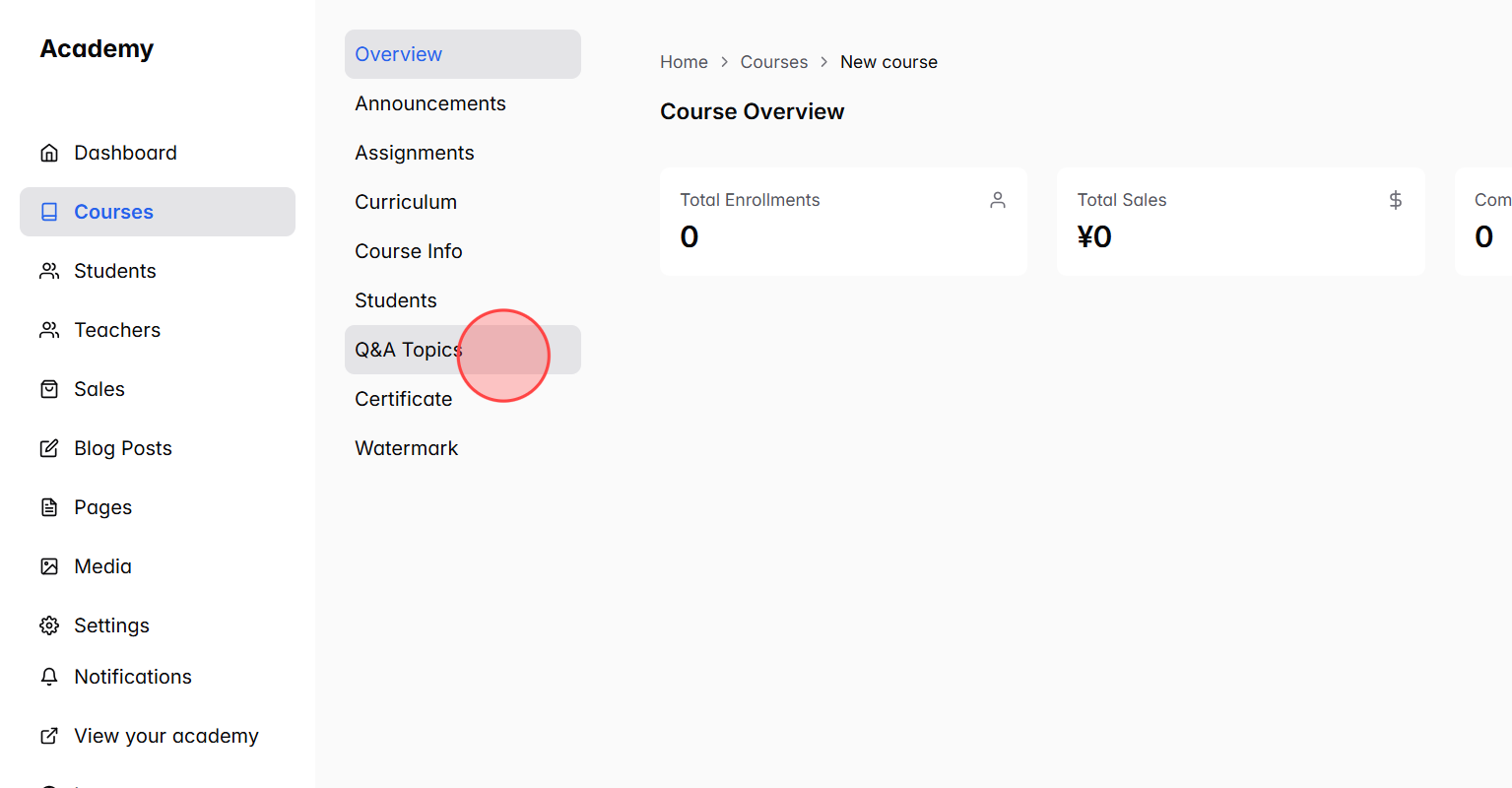Switch to the Announcements tab

[429, 103]
